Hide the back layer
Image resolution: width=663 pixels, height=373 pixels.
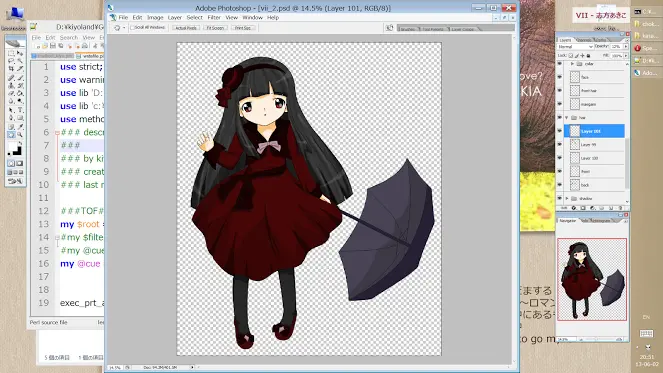tap(559, 185)
